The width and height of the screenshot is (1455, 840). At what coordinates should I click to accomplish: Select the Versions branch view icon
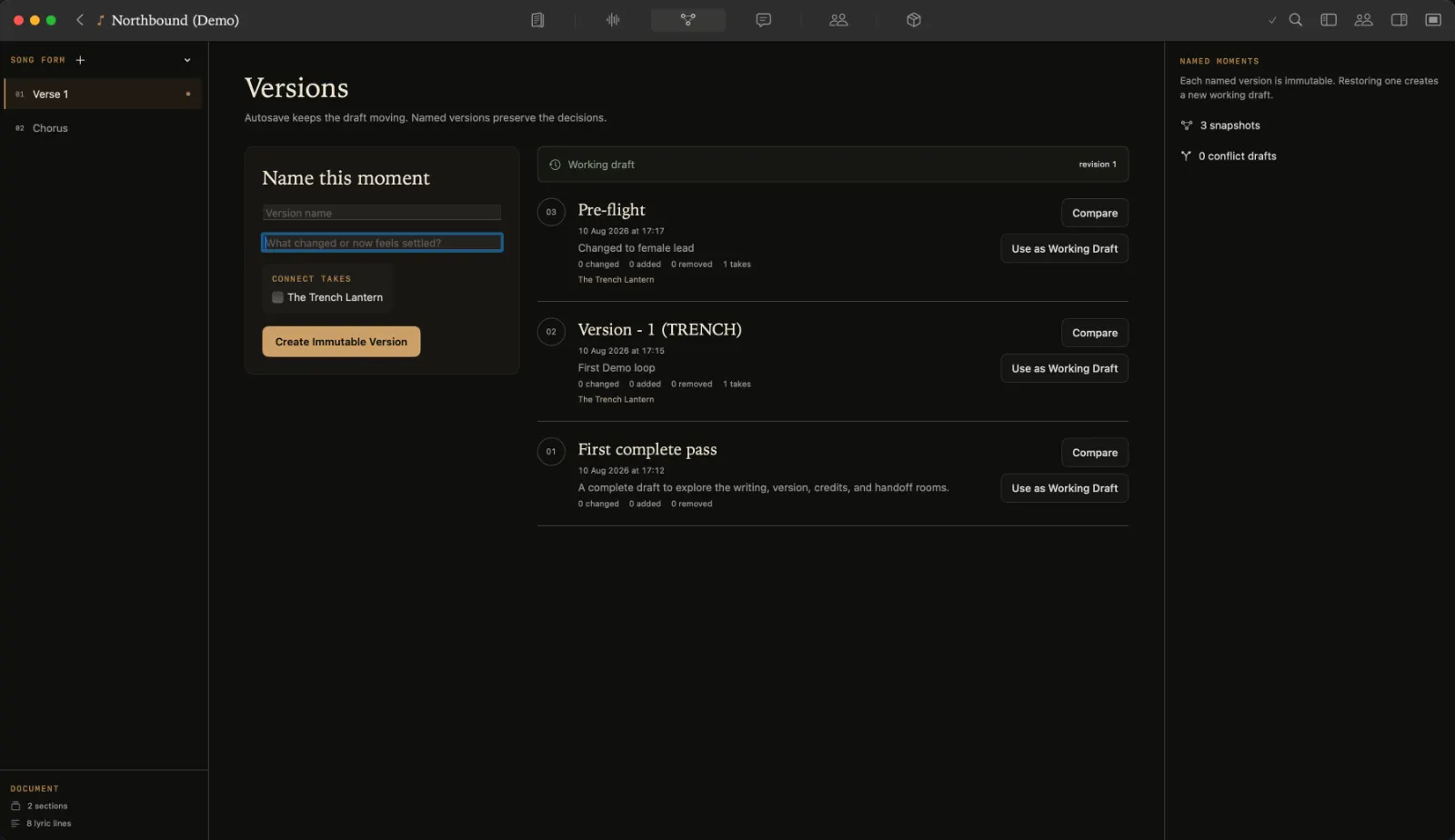tap(688, 20)
